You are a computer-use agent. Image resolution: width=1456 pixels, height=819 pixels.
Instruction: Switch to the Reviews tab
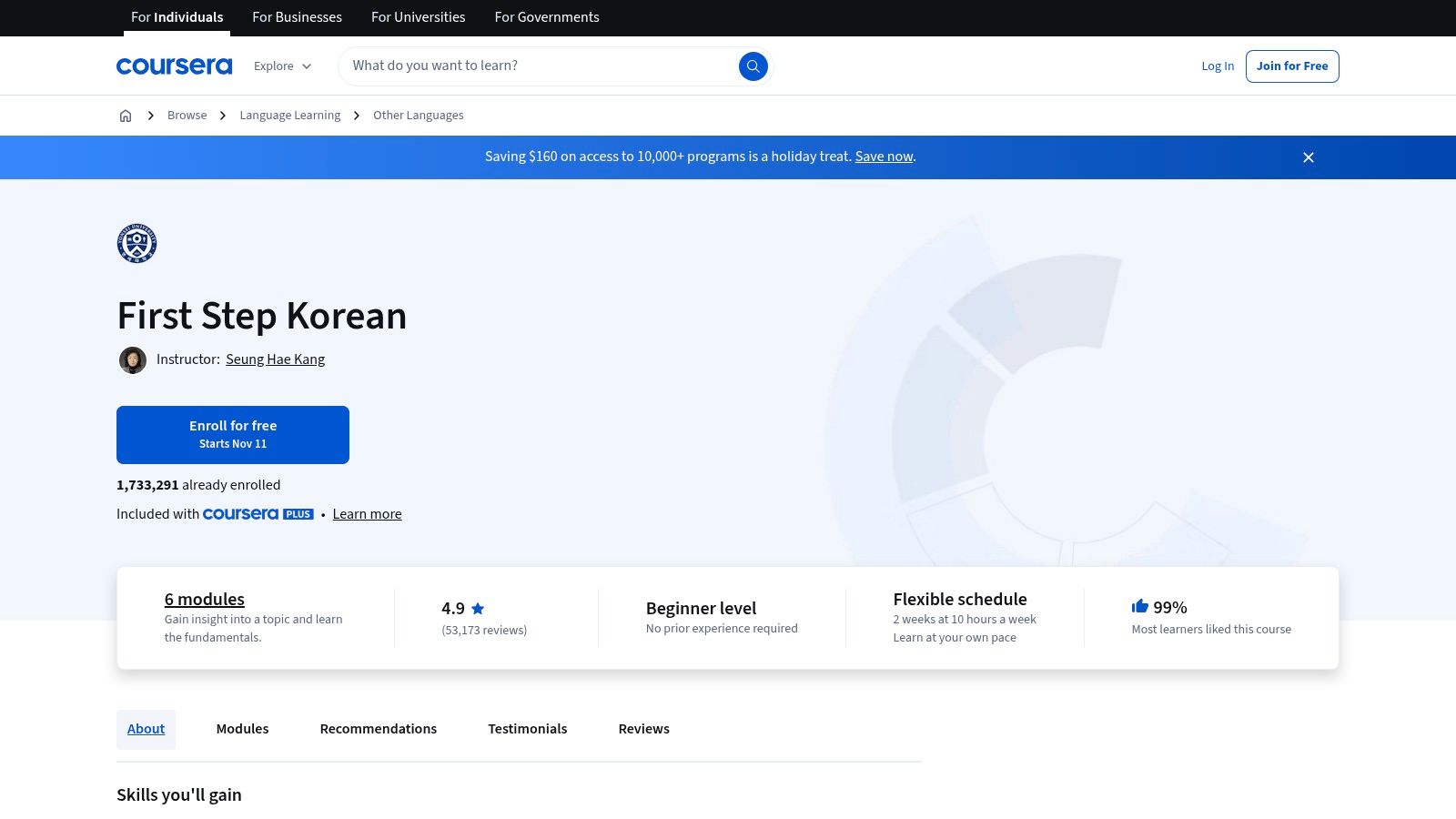tap(643, 728)
